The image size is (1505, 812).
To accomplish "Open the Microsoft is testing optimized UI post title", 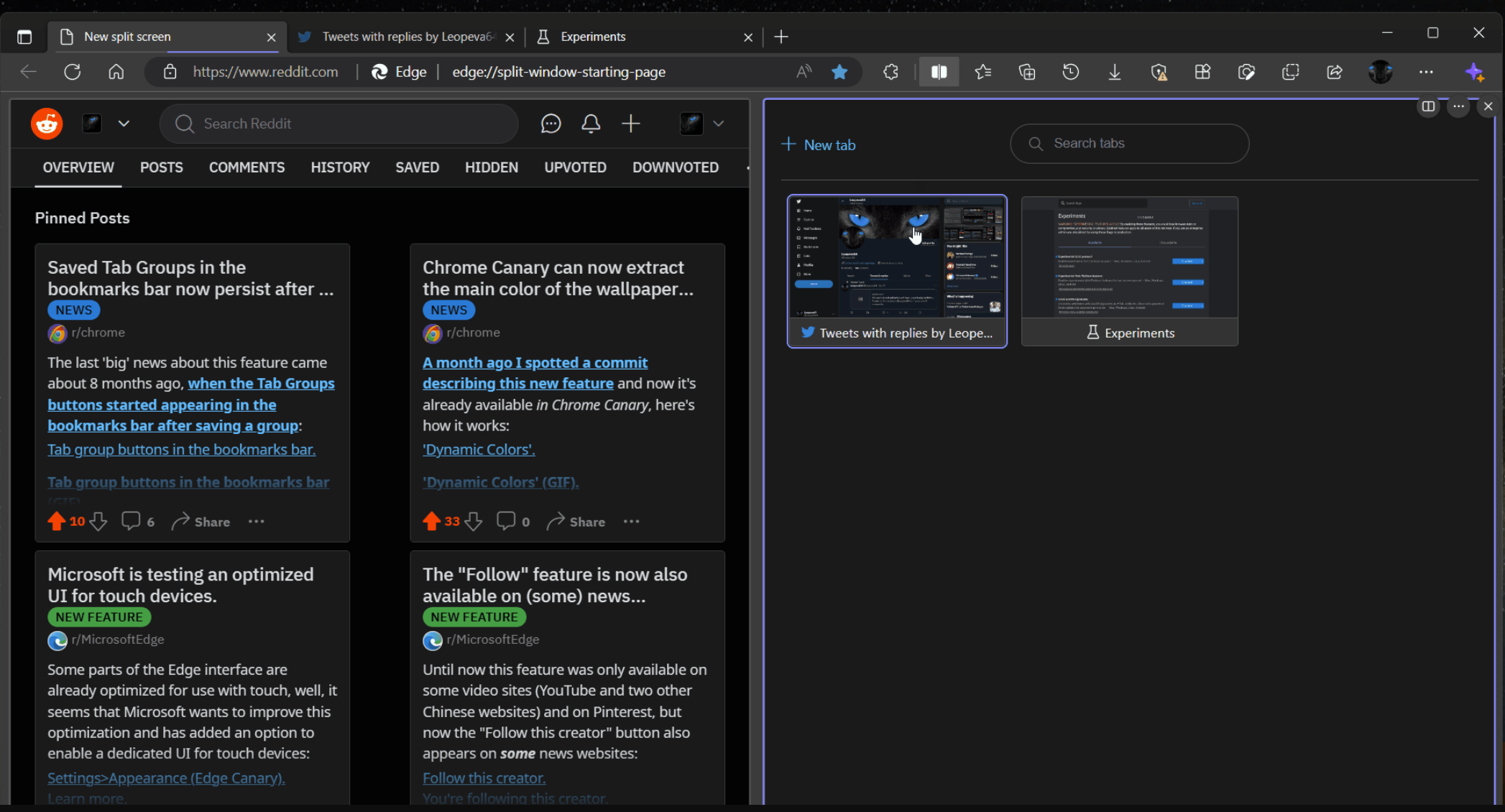I will click(x=180, y=585).
